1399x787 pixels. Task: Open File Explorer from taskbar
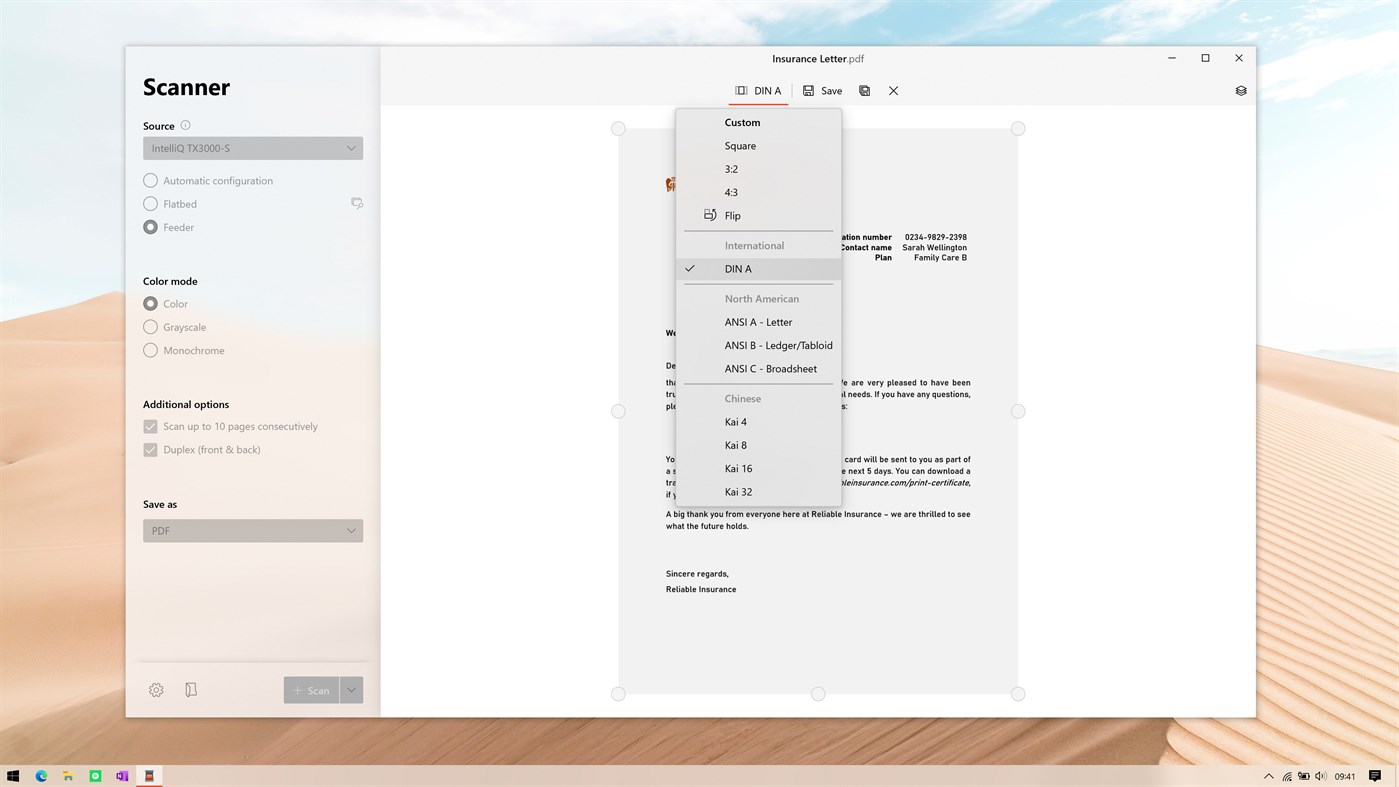tap(68, 776)
